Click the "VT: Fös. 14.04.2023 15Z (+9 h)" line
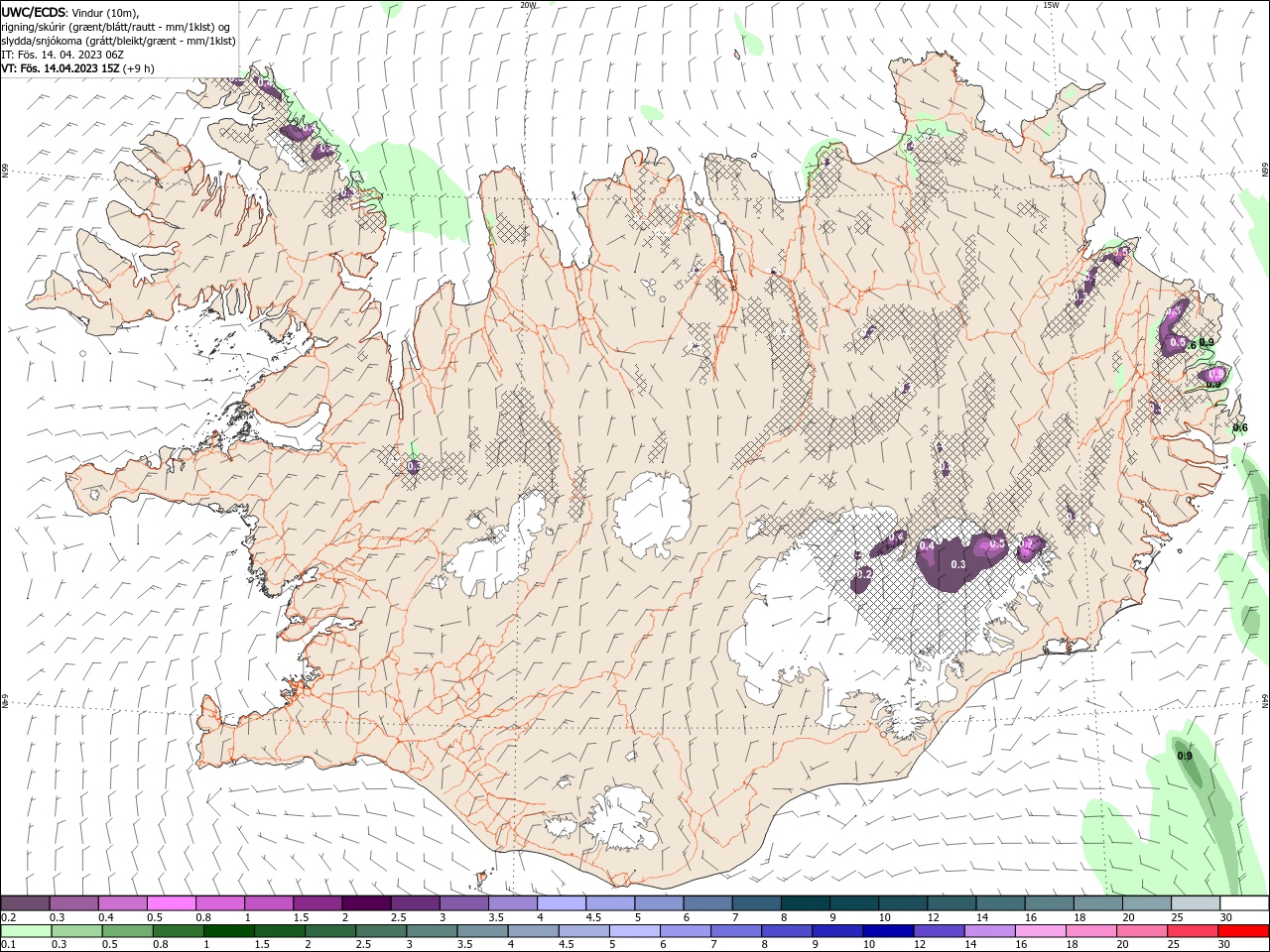1270x952 pixels. click(x=77, y=67)
